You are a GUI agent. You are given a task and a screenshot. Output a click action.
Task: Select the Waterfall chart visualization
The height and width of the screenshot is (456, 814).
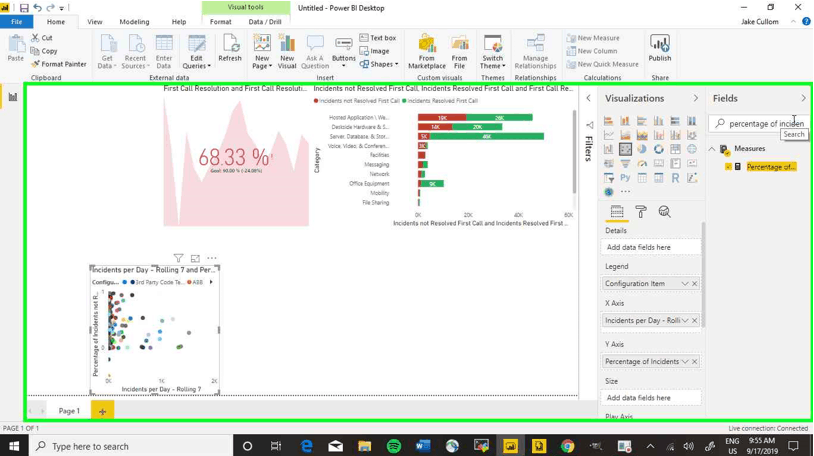608,149
